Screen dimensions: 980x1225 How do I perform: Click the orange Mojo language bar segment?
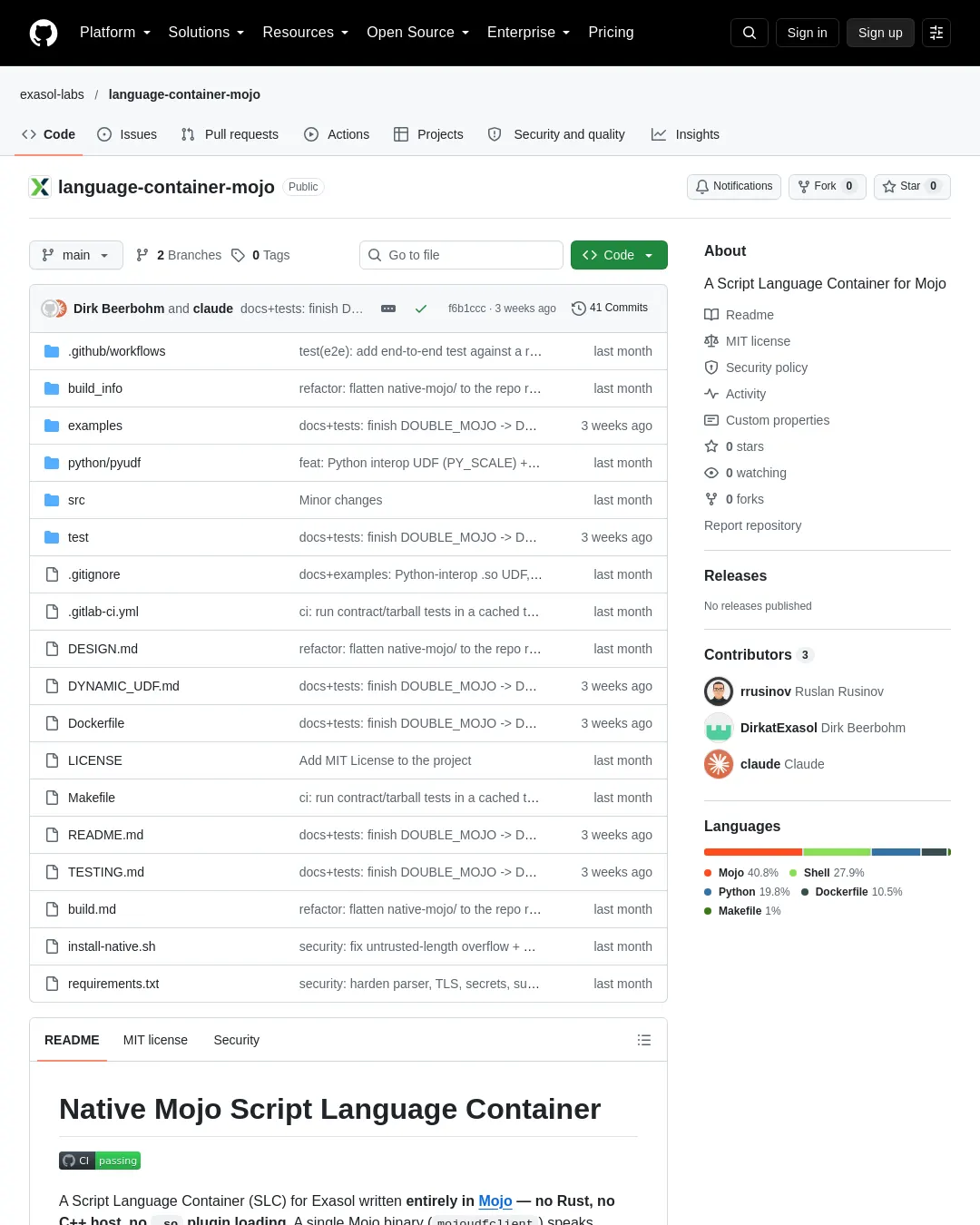coord(753,852)
